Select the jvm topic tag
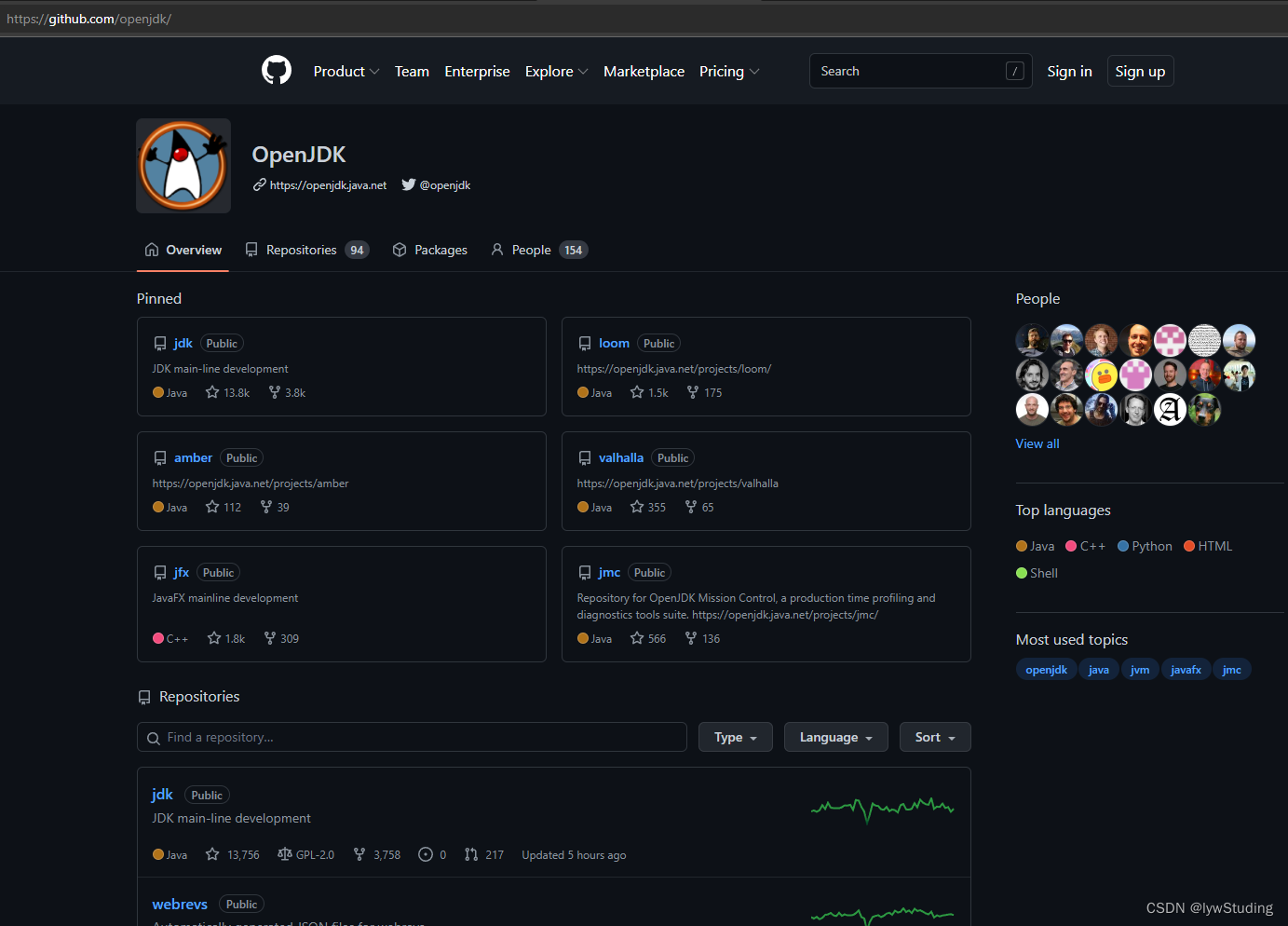Viewport: 1288px width, 926px height. point(1140,670)
